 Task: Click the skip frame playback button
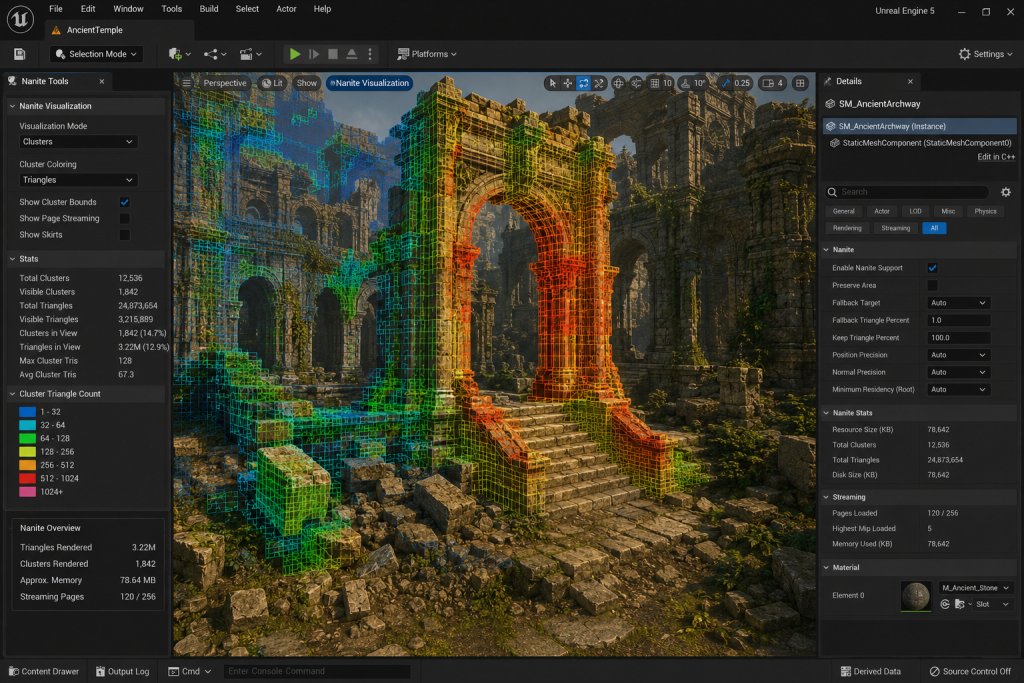click(x=314, y=54)
